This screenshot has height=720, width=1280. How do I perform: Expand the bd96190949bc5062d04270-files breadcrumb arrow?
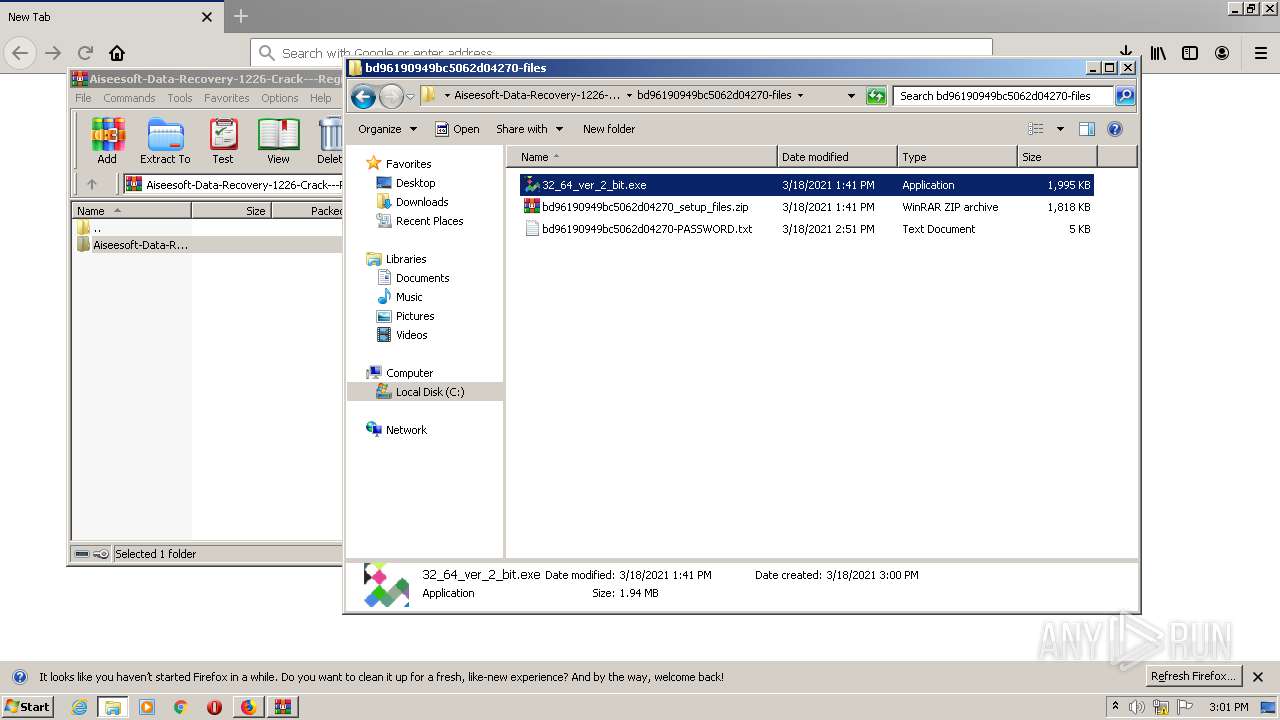click(x=801, y=96)
